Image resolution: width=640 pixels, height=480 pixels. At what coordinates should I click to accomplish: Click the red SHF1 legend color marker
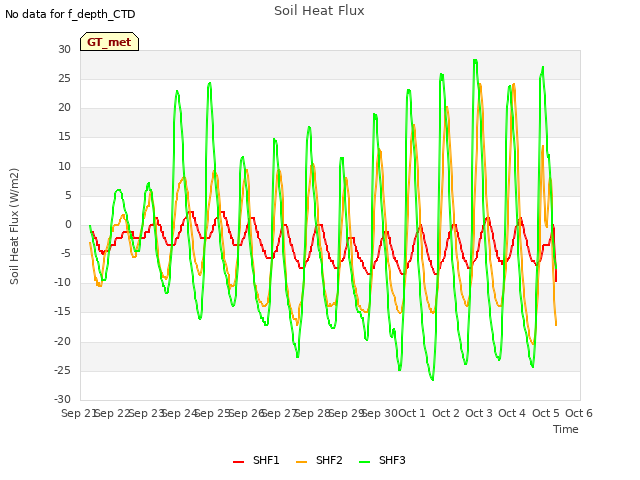tap(238, 462)
